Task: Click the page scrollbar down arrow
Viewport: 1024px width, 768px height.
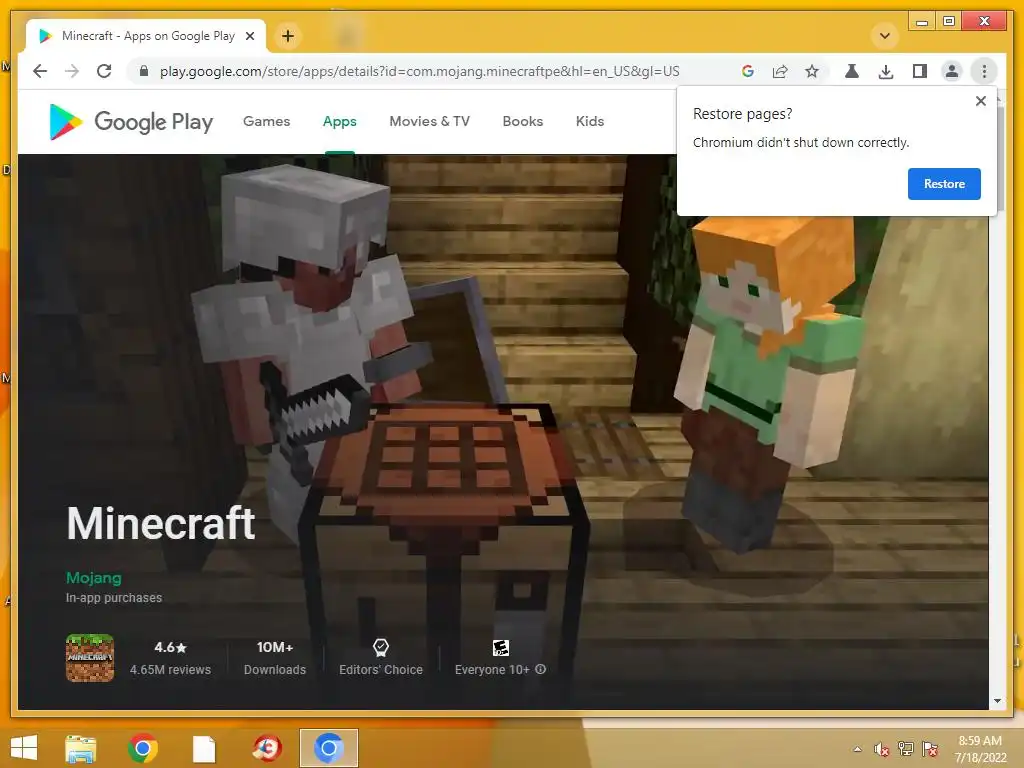Action: point(997,701)
